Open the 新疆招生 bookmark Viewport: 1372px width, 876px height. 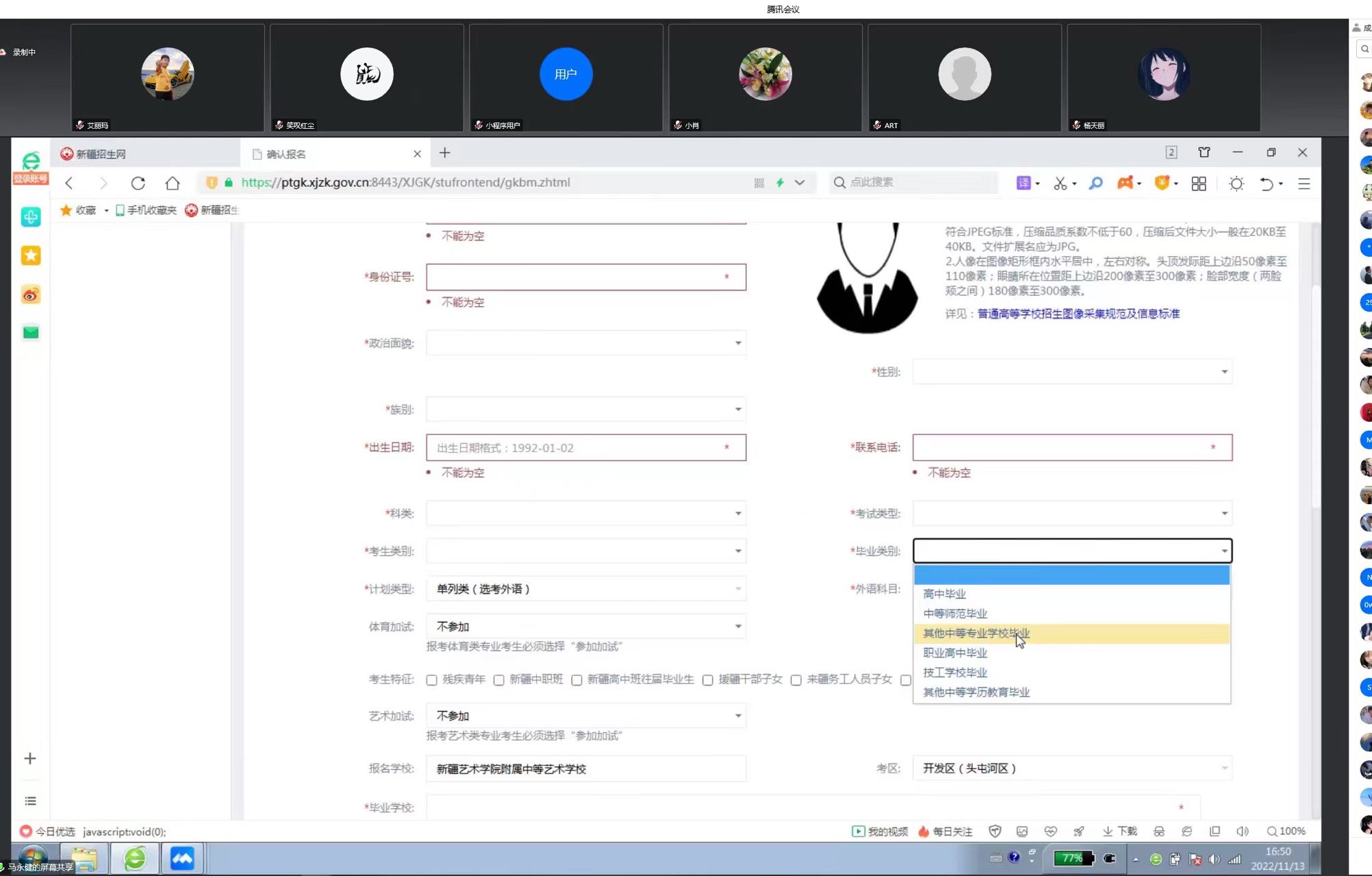click(212, 210)
